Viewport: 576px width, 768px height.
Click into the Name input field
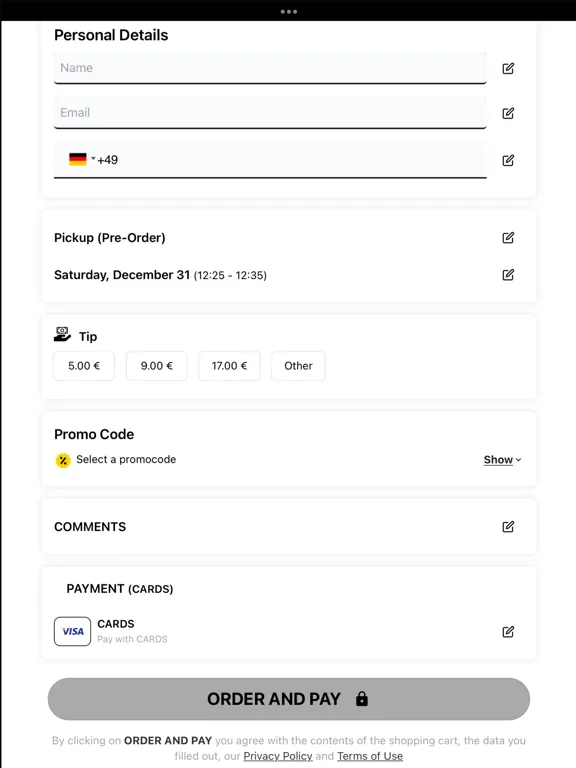pyautogui.click(x=270, y=68)
